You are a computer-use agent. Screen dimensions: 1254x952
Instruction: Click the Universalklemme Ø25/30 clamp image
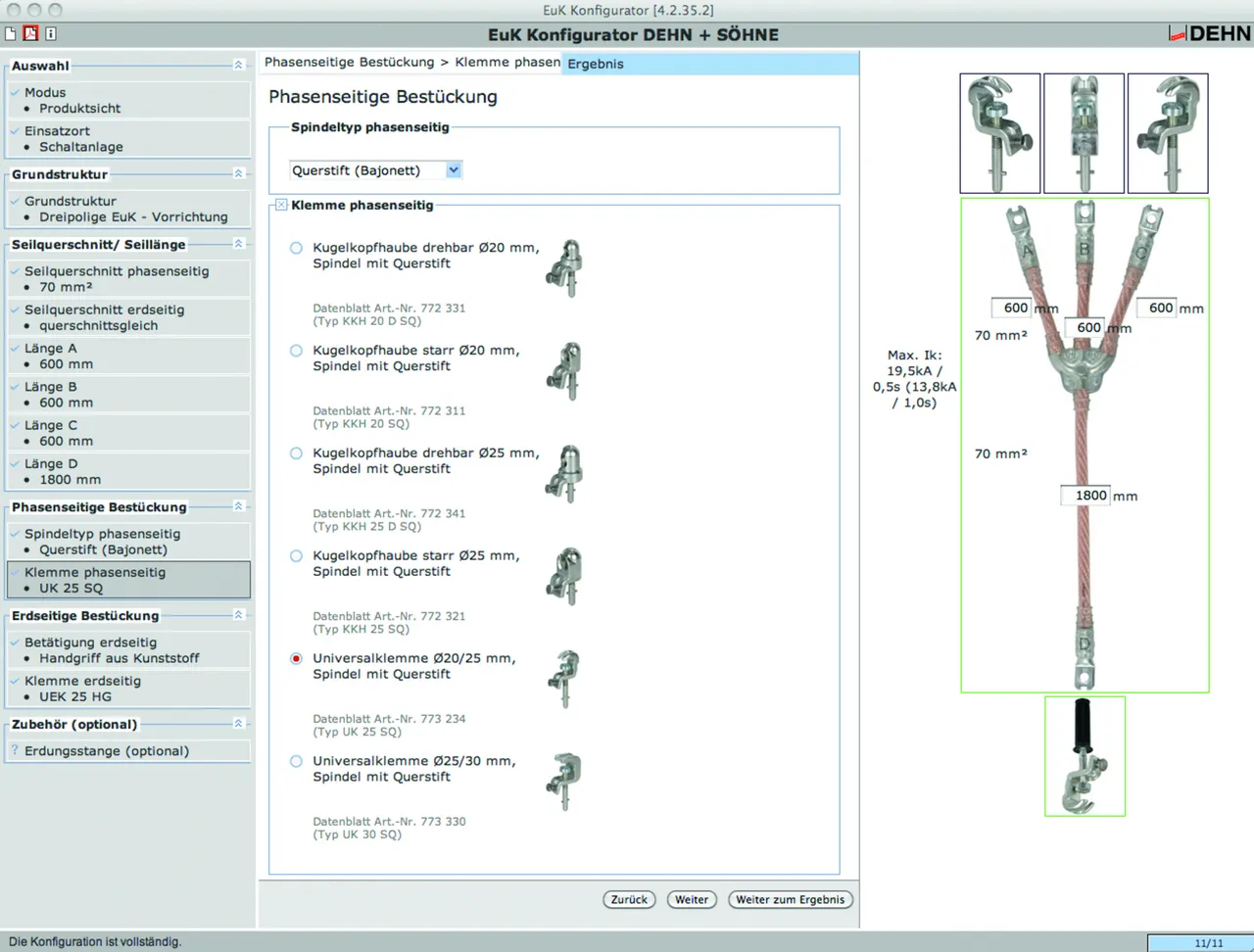tap(564, 781)
